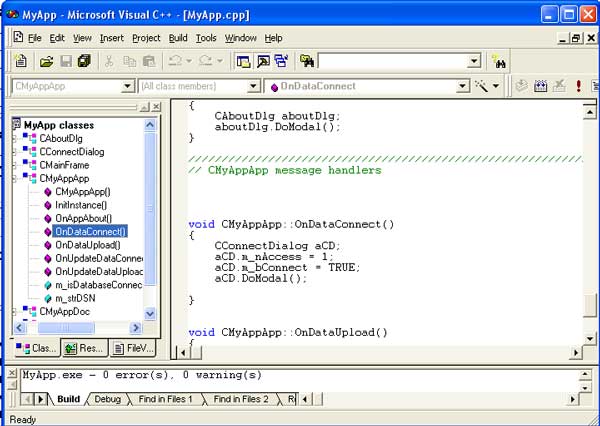Open the Edit menu
The width and height of the screenshot is (600, 426).
coord(57,38)
